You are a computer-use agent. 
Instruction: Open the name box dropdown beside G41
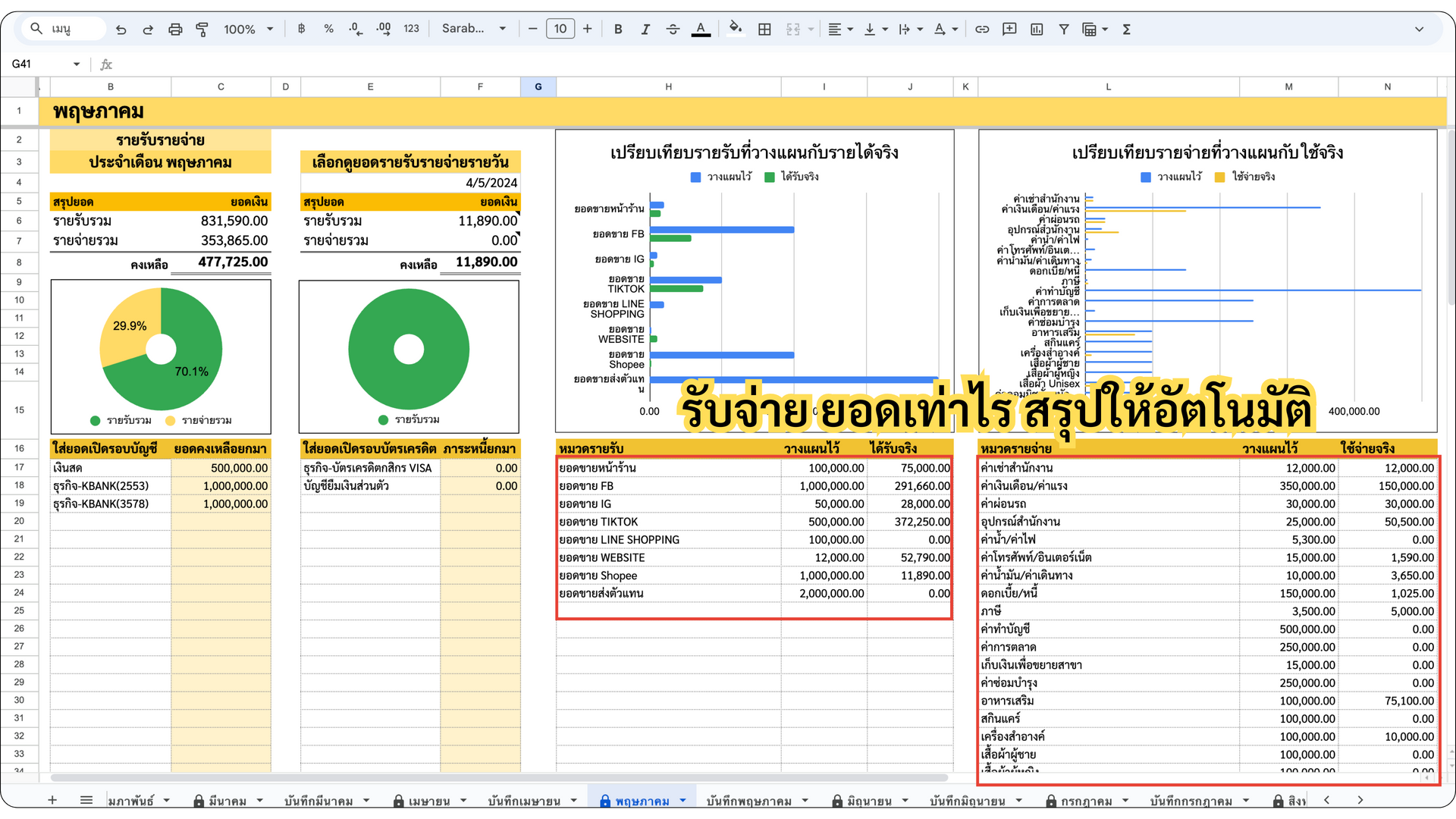[76, 64]
